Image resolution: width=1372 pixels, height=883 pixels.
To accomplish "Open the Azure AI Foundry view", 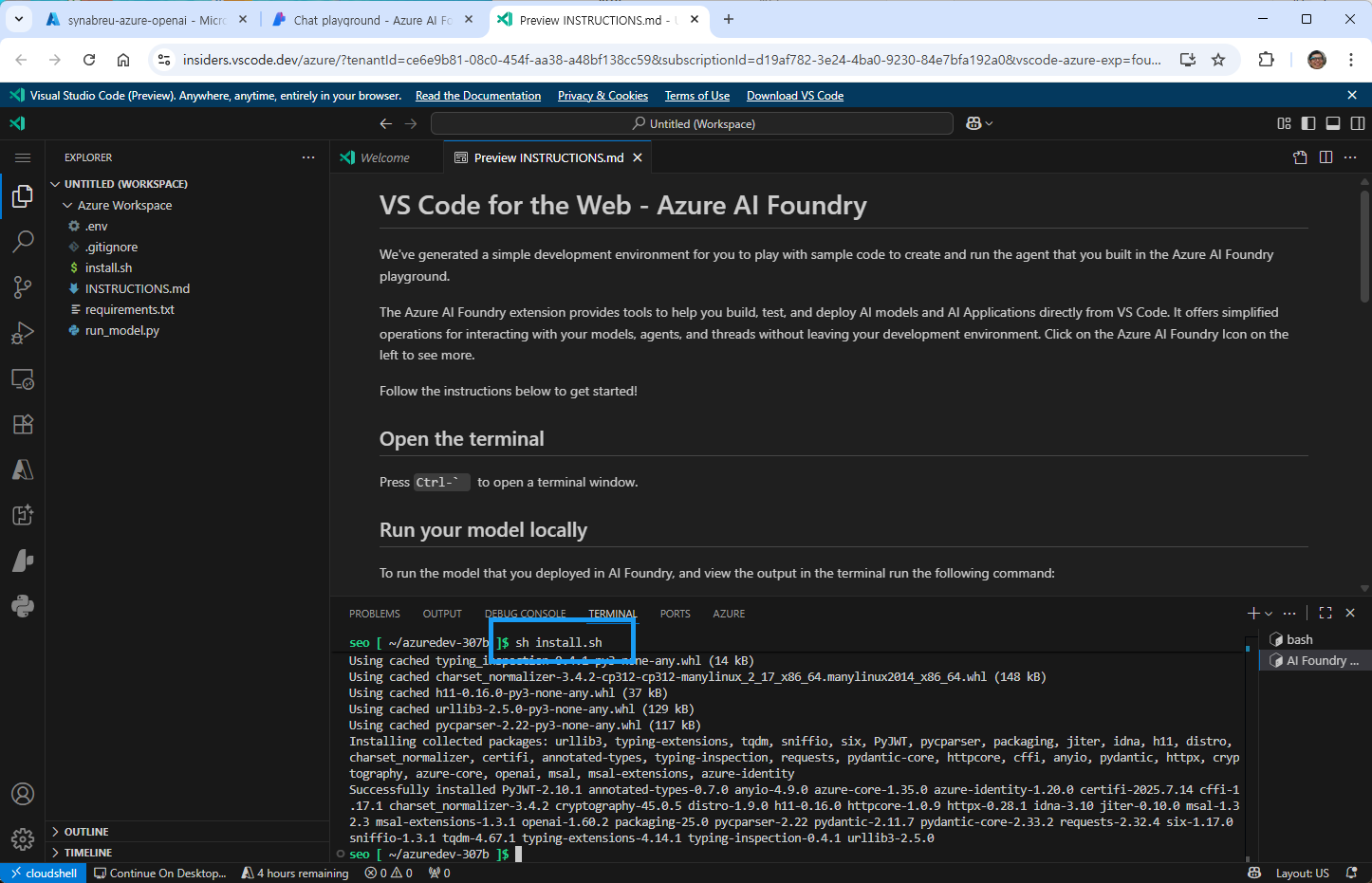I will (x=23, y=561).
